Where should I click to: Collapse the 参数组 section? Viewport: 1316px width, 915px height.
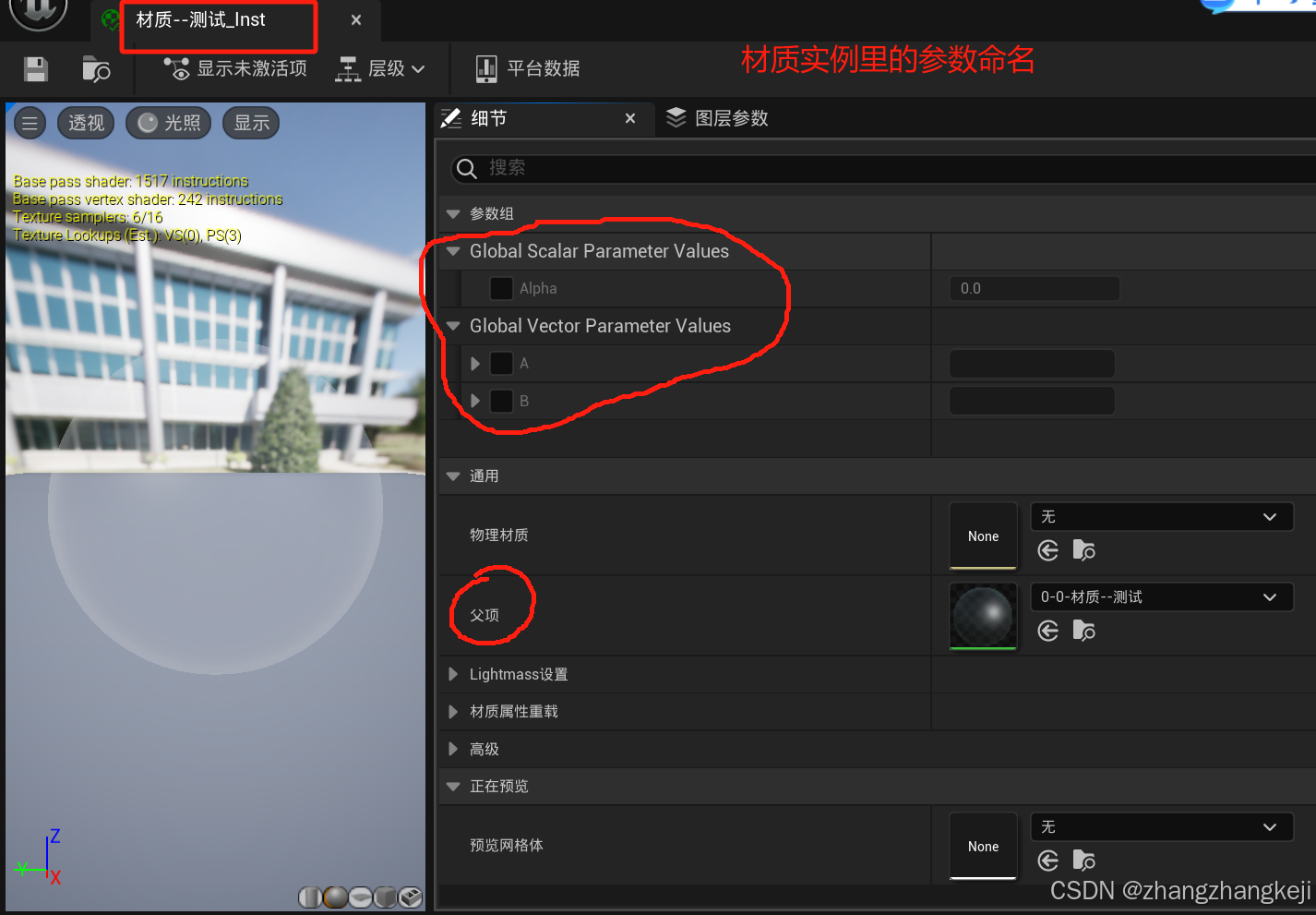[x=453, y=214]
